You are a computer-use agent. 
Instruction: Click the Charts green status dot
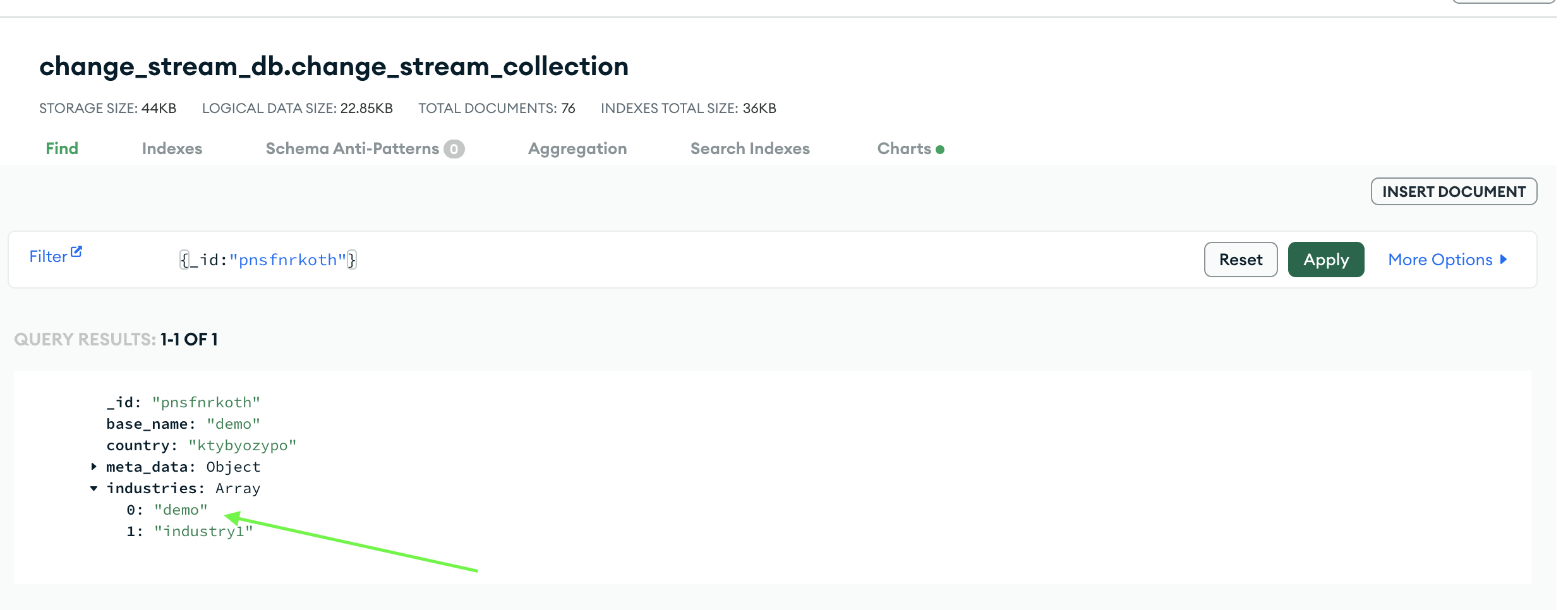pyautogui.click(x=940, y=150)
